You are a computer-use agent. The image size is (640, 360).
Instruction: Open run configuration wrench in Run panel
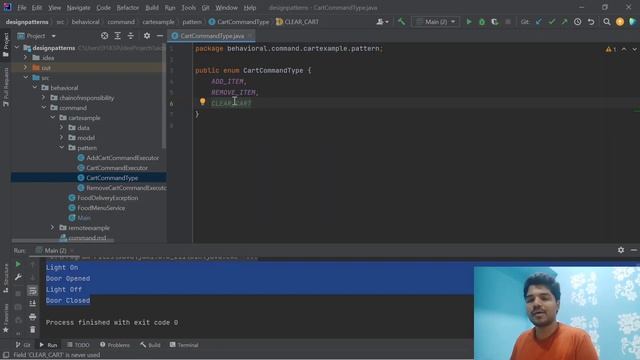18,278
